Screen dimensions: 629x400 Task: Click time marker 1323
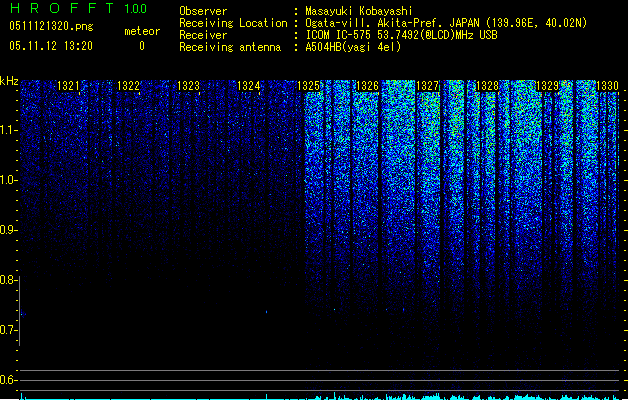pos(188,86)
